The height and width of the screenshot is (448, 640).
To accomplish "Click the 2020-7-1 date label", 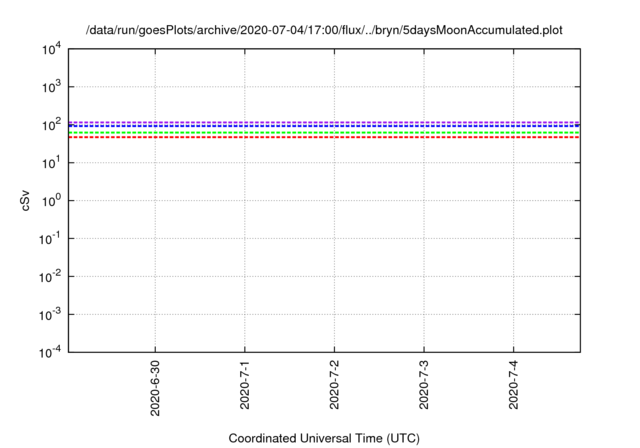I will point(244,385).
